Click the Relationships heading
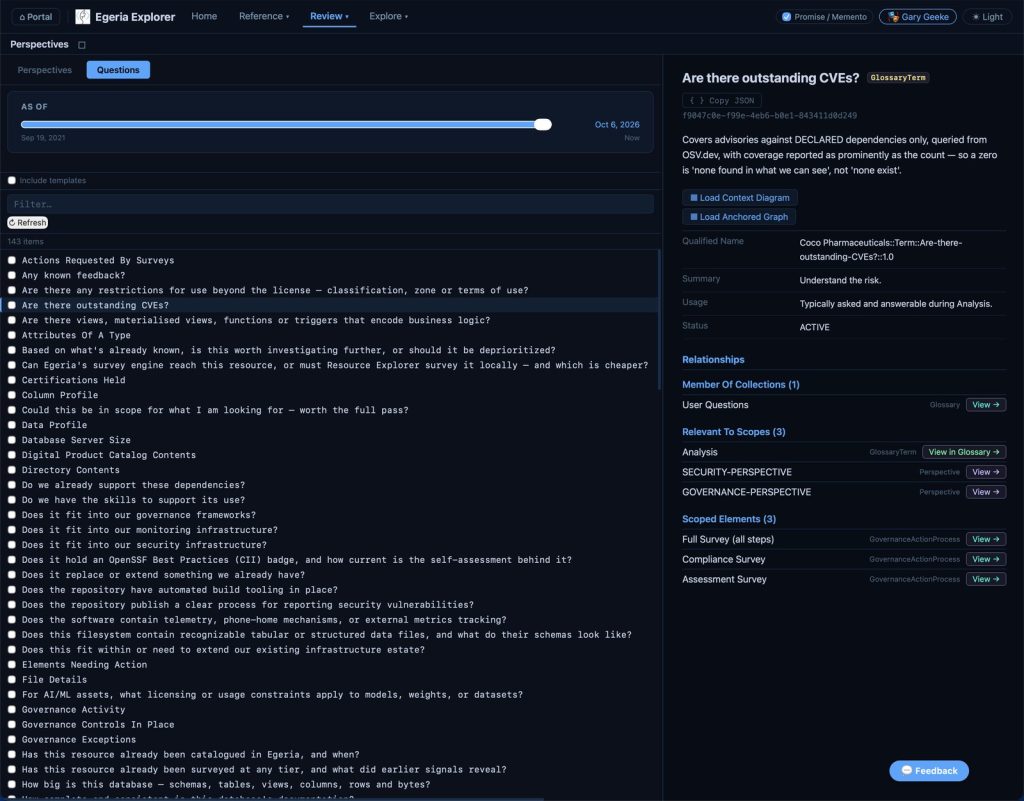Screen dimensions: 1024x801 713,360
